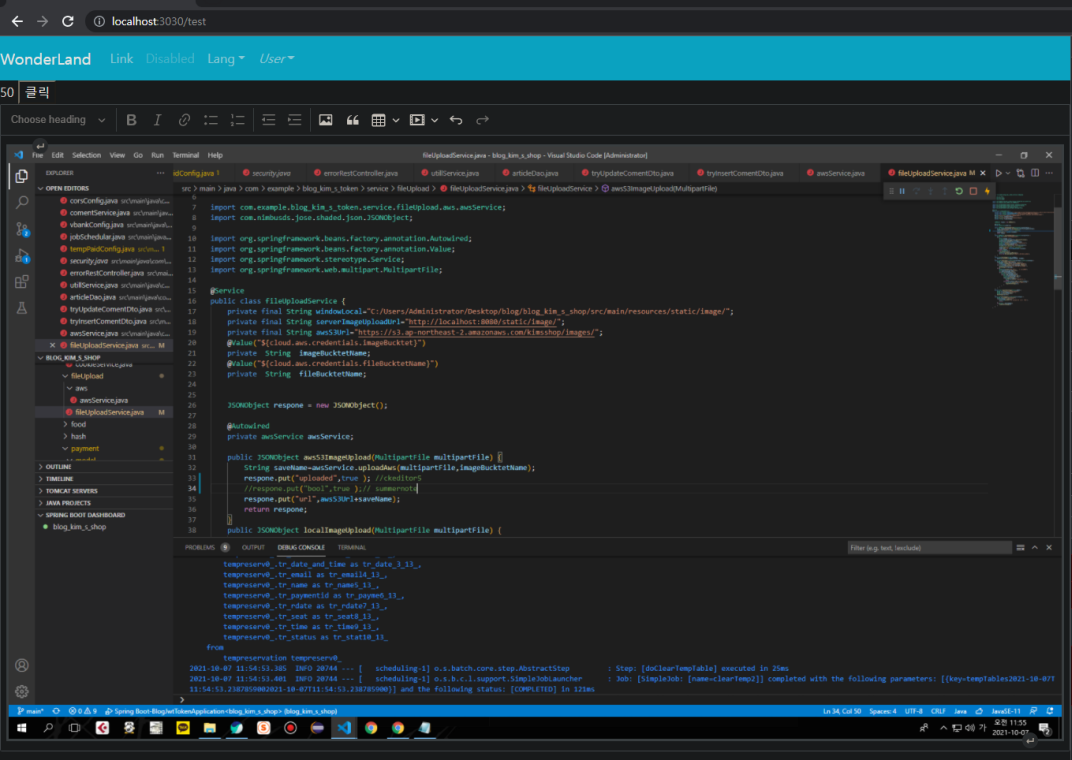Click the VS Code icon in Windows taskbar
This screenshot has height=760, width=1072.
[344, 729]
